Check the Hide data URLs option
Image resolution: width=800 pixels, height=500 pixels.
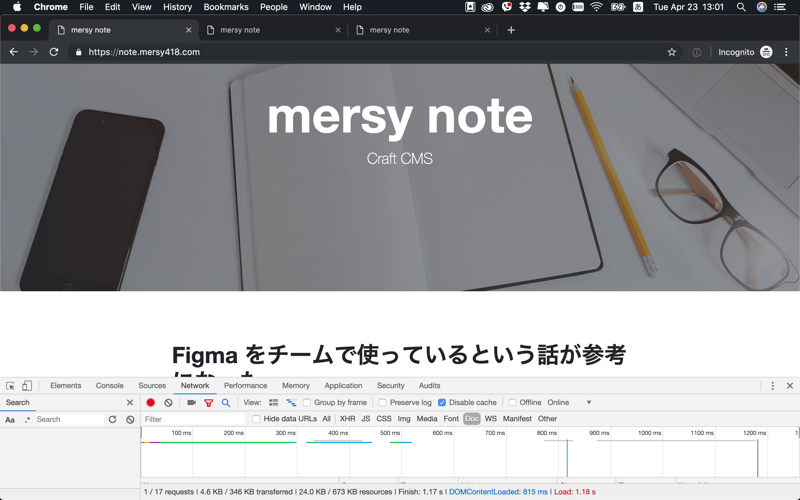[x=256, y=419]
